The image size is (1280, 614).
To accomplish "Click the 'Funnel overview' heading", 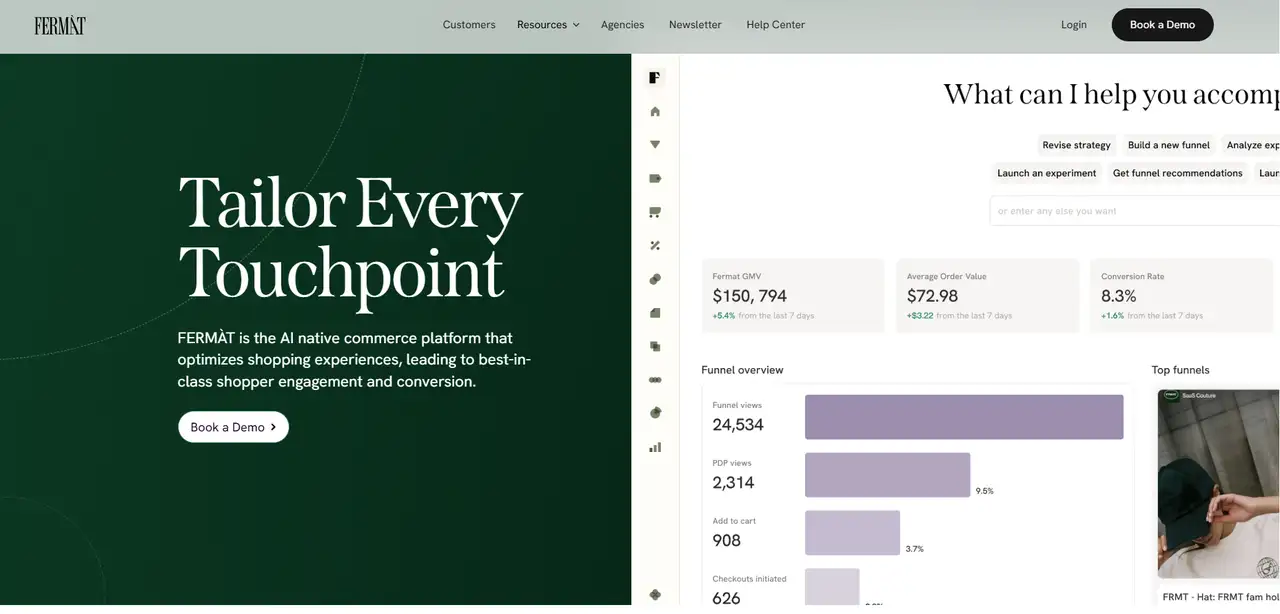I will 742,370.
